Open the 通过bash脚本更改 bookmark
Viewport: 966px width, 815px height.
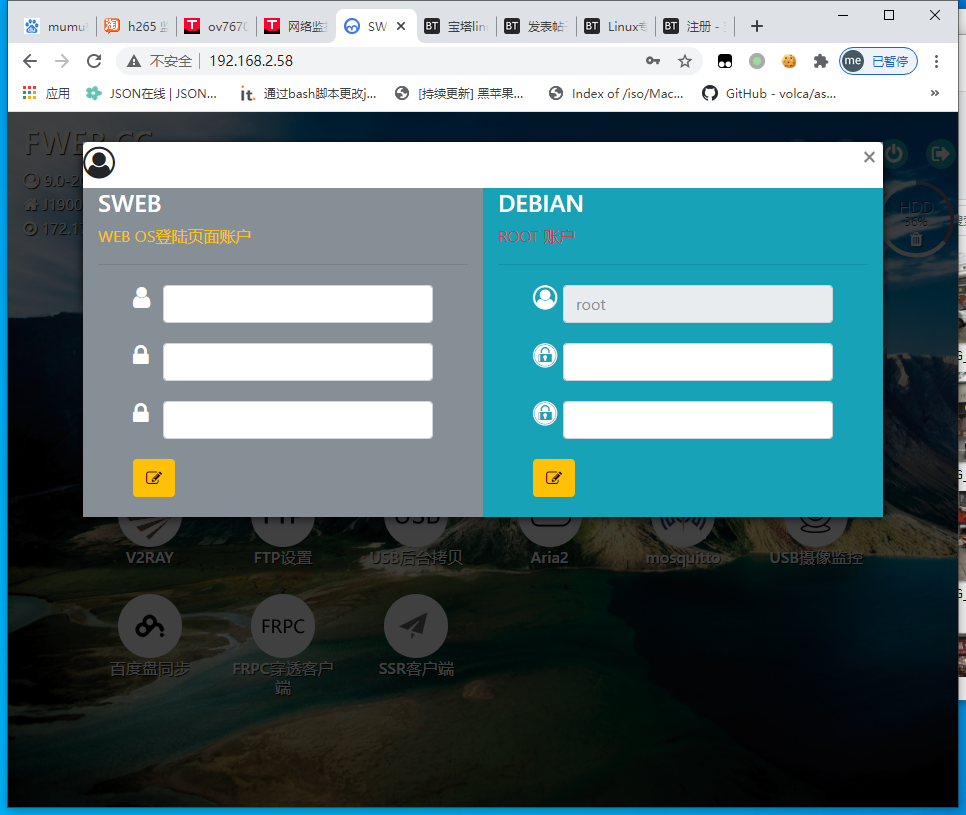point(308,94)
